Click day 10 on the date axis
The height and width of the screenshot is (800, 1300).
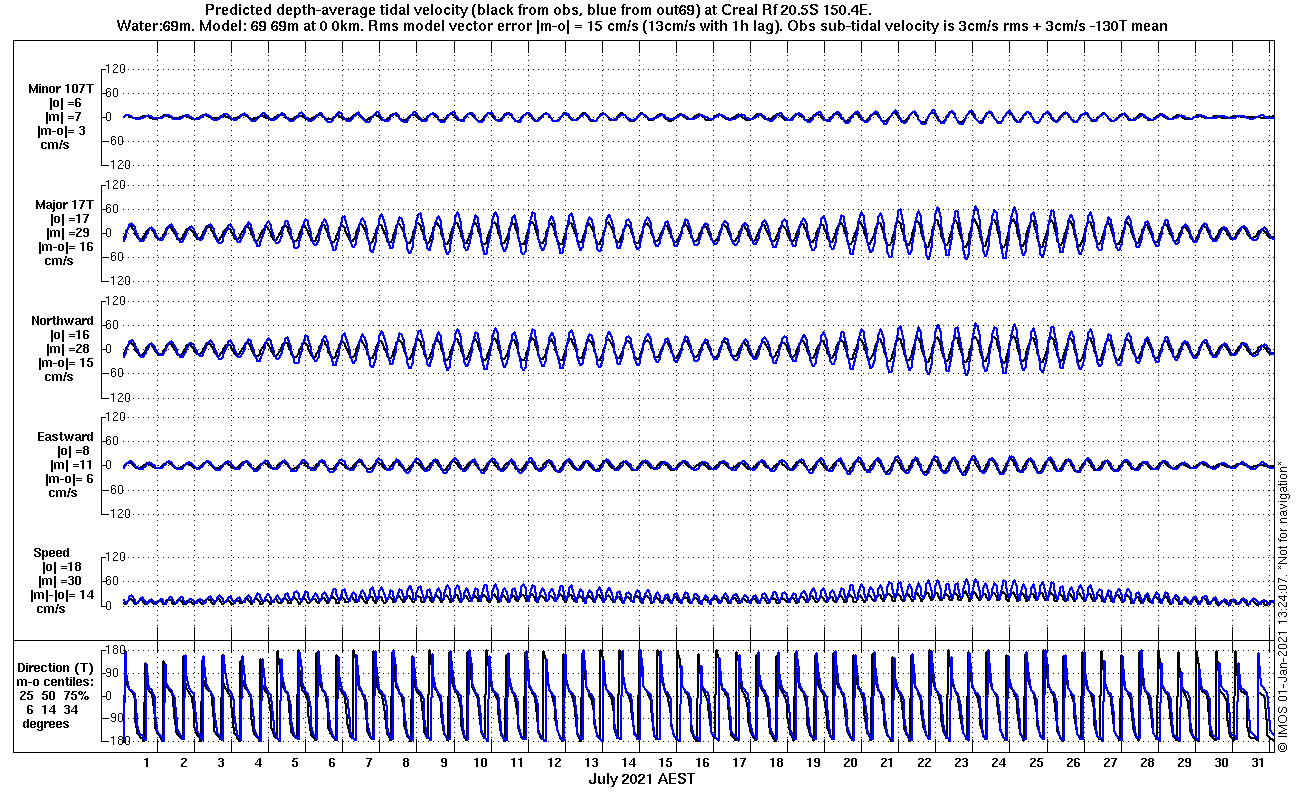click(x=480, y=763)
